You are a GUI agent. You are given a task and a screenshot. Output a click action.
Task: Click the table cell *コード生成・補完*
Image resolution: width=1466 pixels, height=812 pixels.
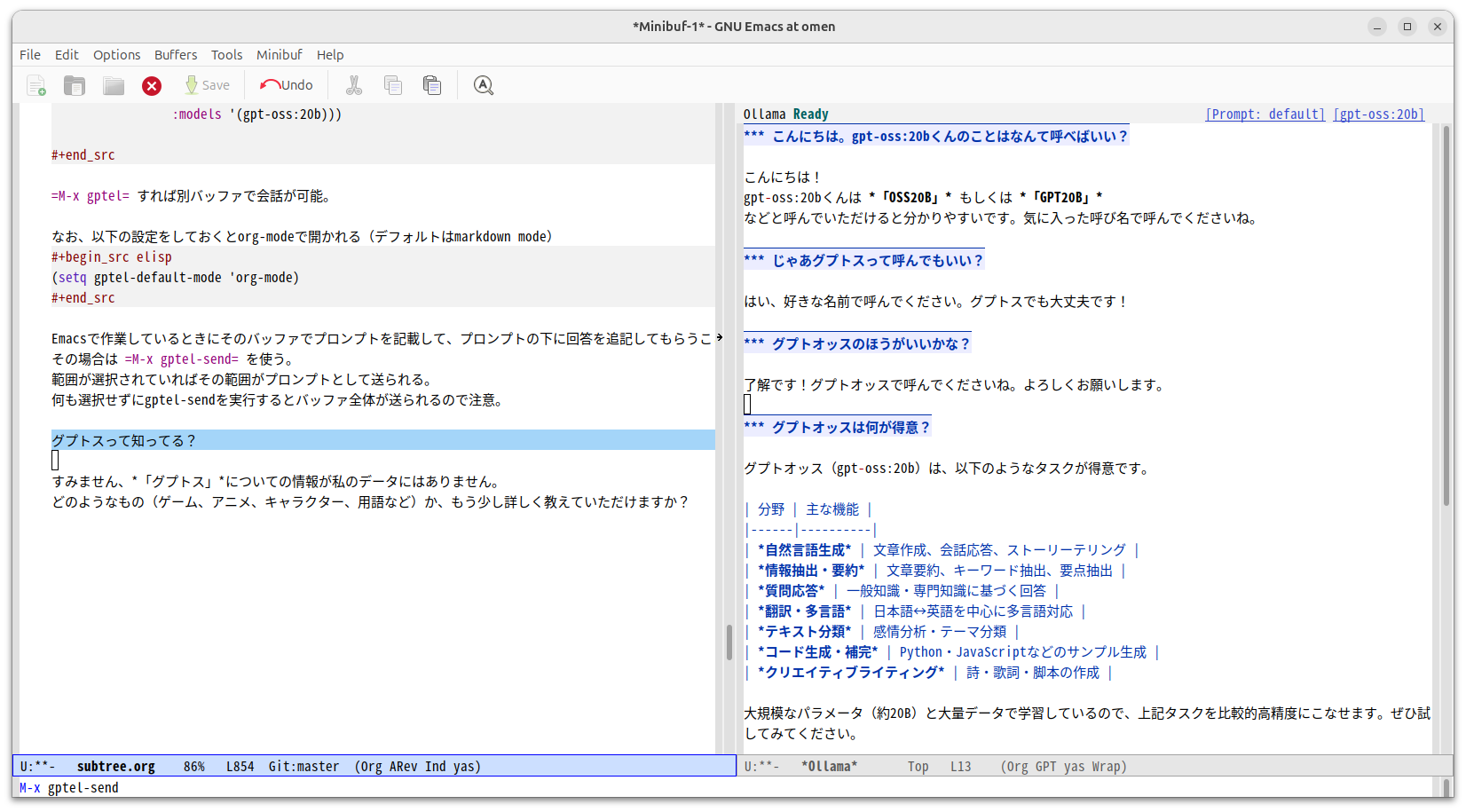(817, 652)
